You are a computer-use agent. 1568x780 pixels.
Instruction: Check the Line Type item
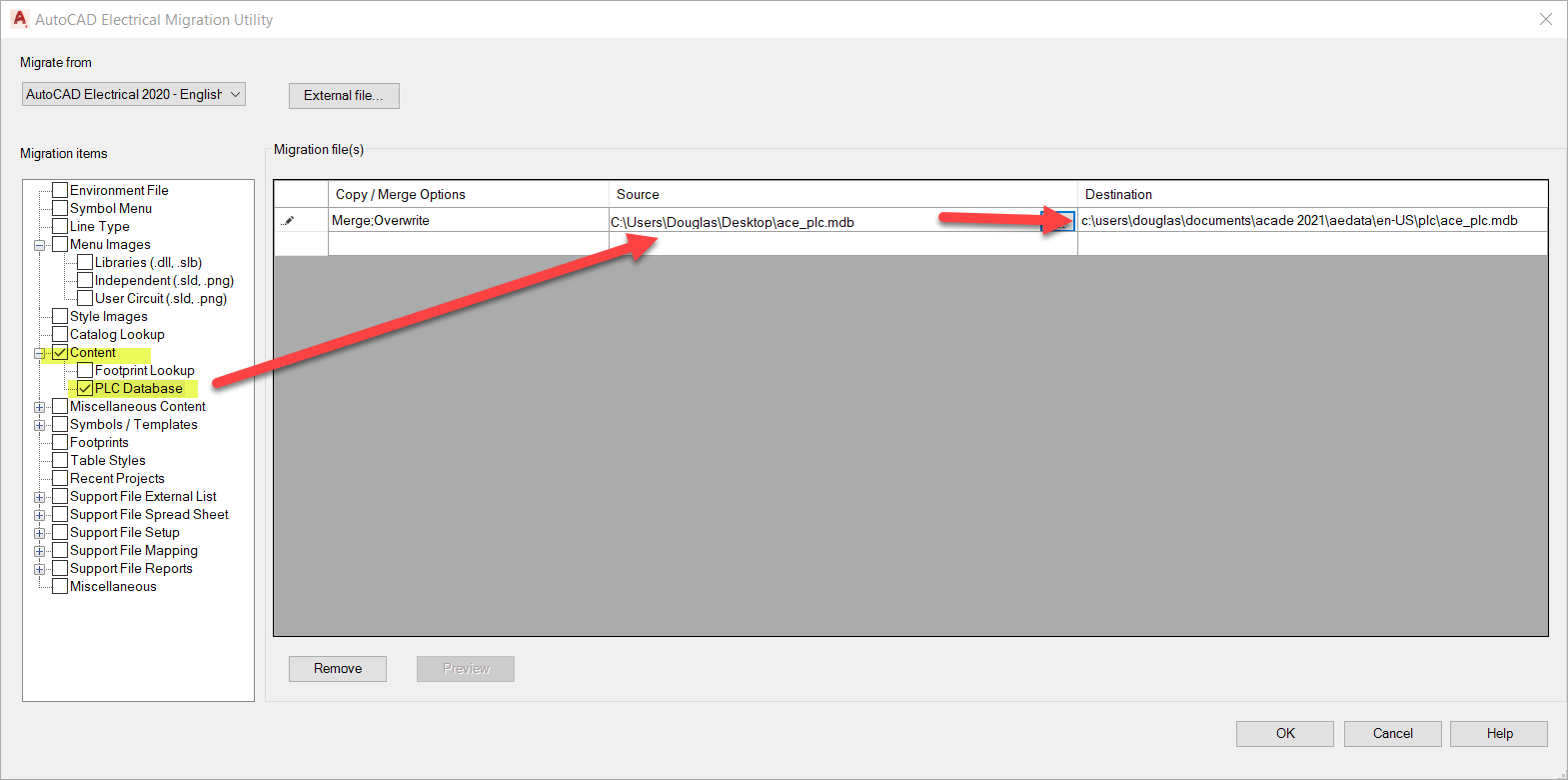tap(60, 226)
